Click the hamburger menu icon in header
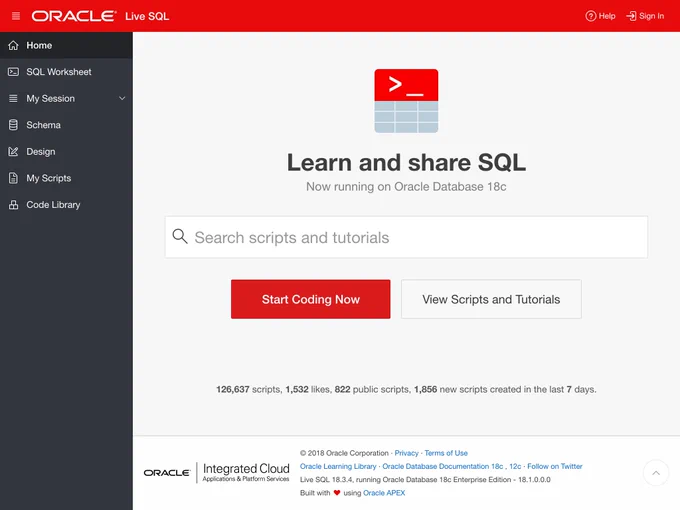This screenshot has height=510, width=680. pyautogui.click(x=16, y=16)
